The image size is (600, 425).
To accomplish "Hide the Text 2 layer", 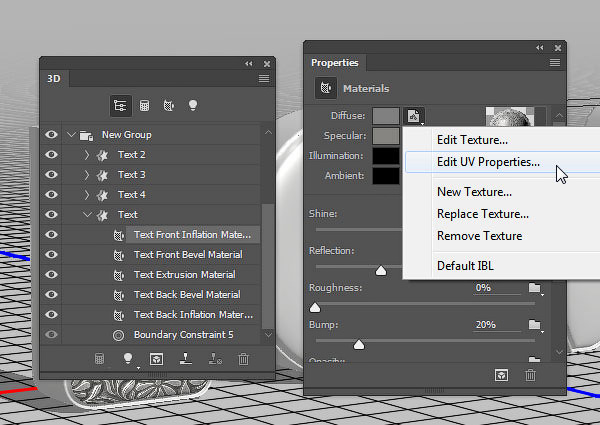I will [x=51, y=155].
